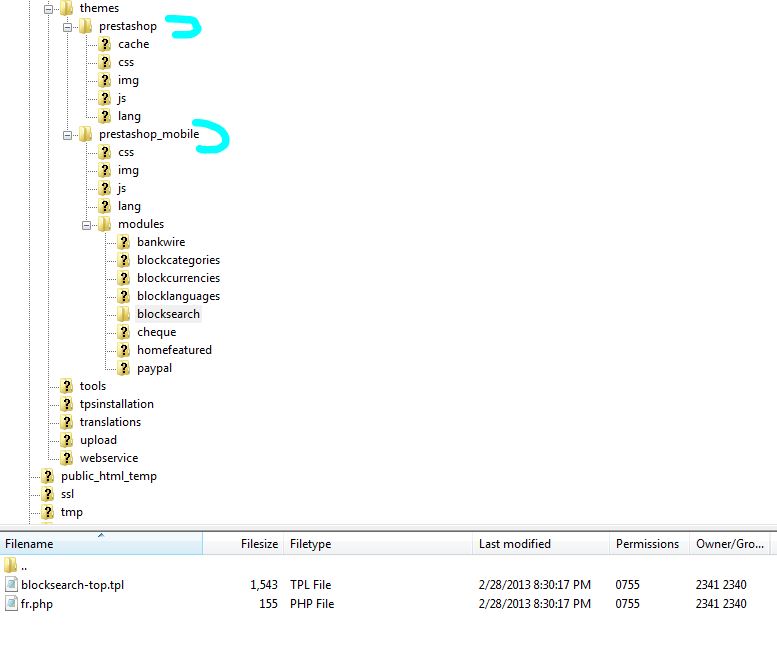Click the blocksearch folder icon

point(123,314)
